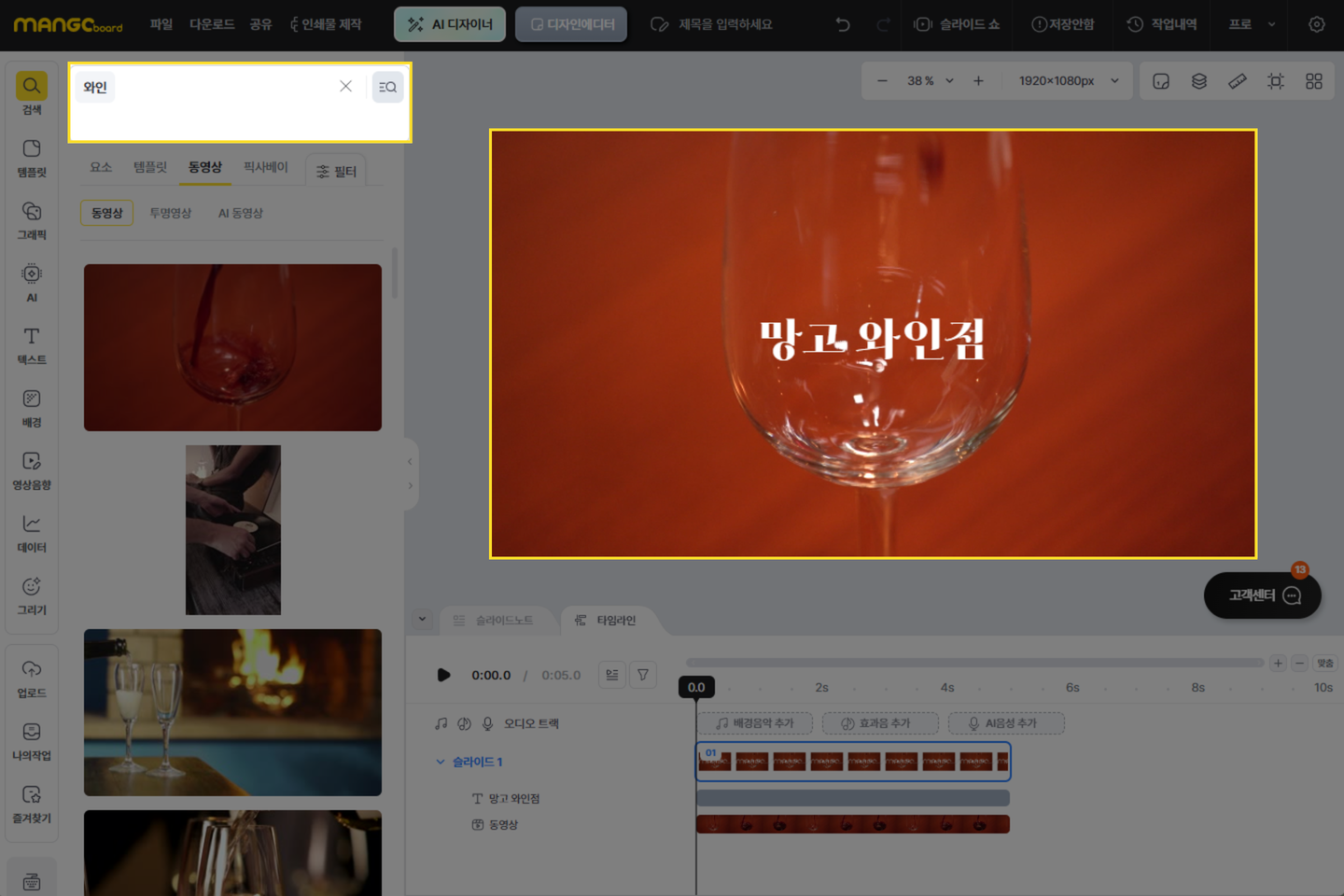The height and width of the screenshot is (896, 1344).
Task: Open settings gear in top right
Action: [x=1316, y=24]
